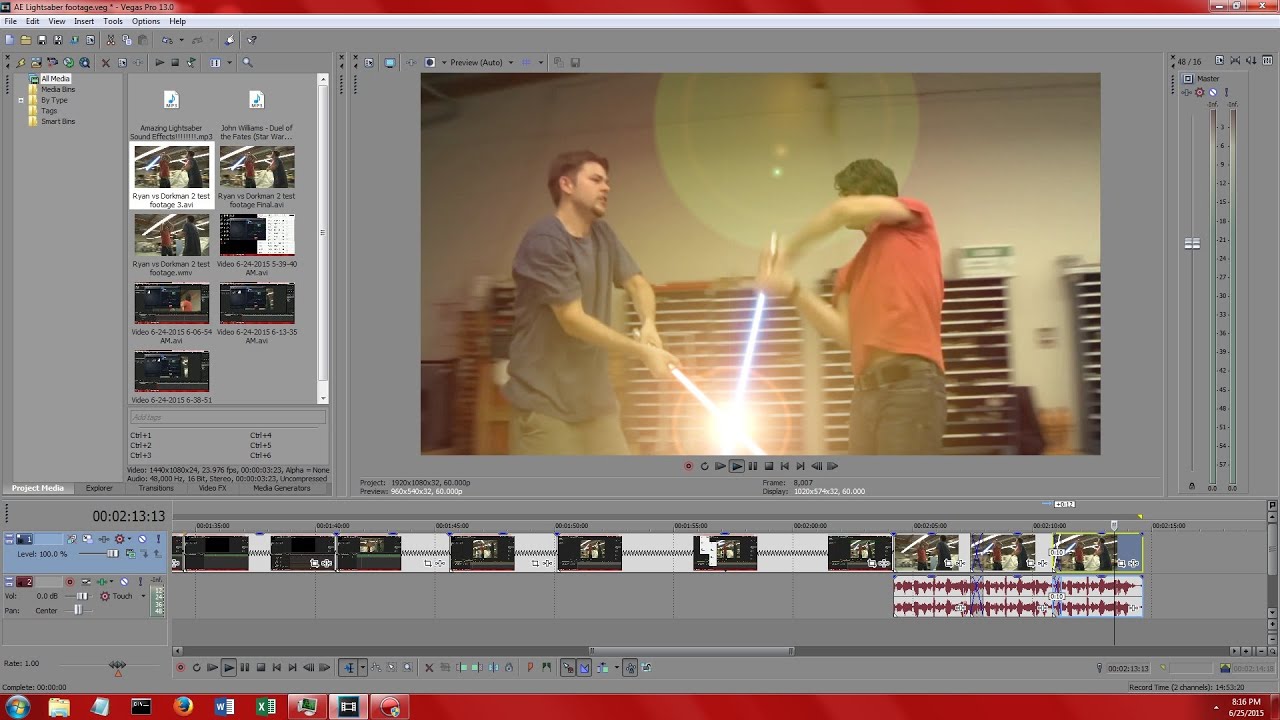Open the Options menu
1280x720 pixels.
146,21
